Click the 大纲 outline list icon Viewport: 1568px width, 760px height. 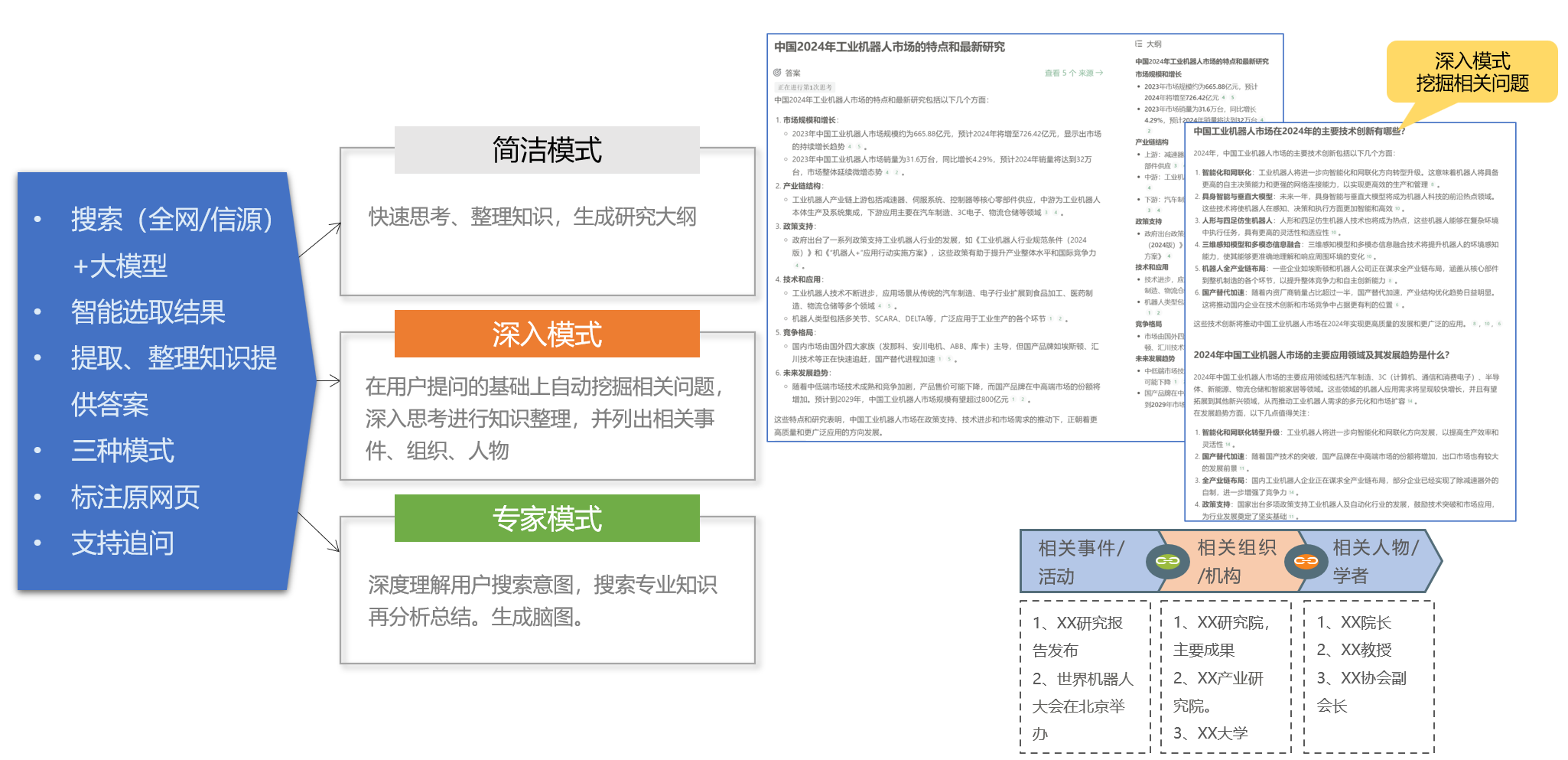(1139, 44)
